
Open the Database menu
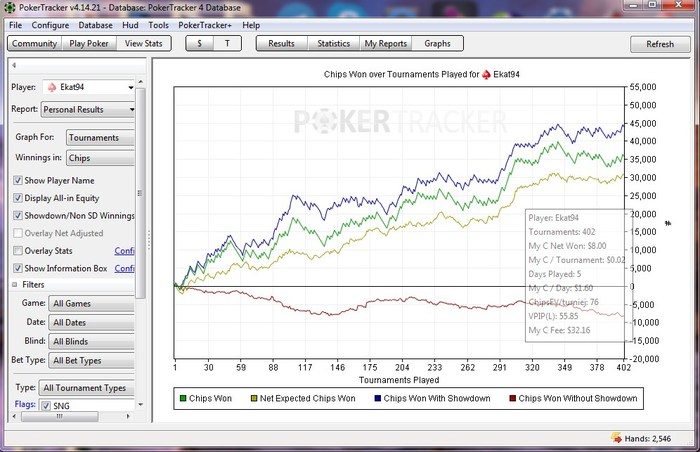[96, 25]
